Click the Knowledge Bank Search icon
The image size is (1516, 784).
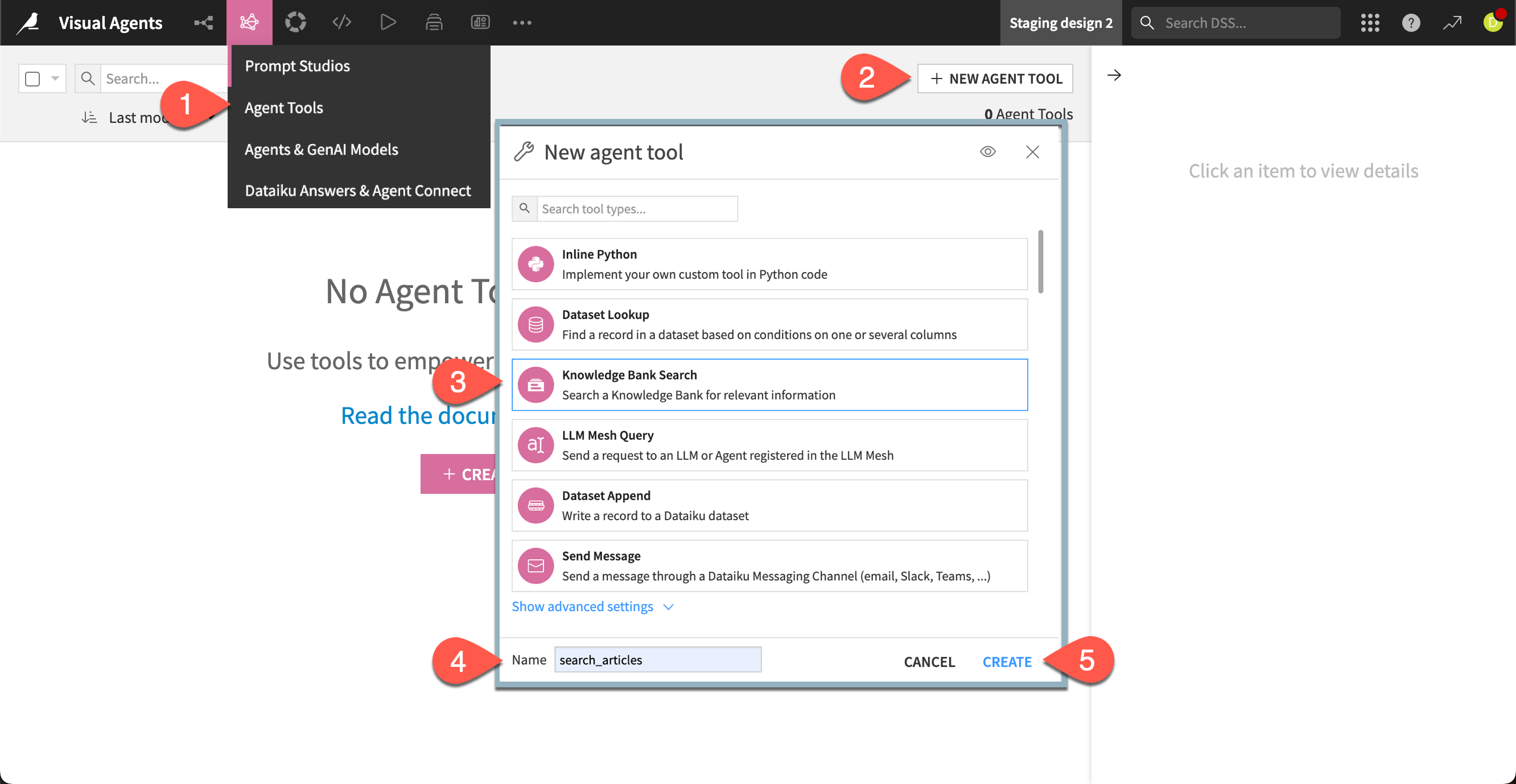coord(535,385)
